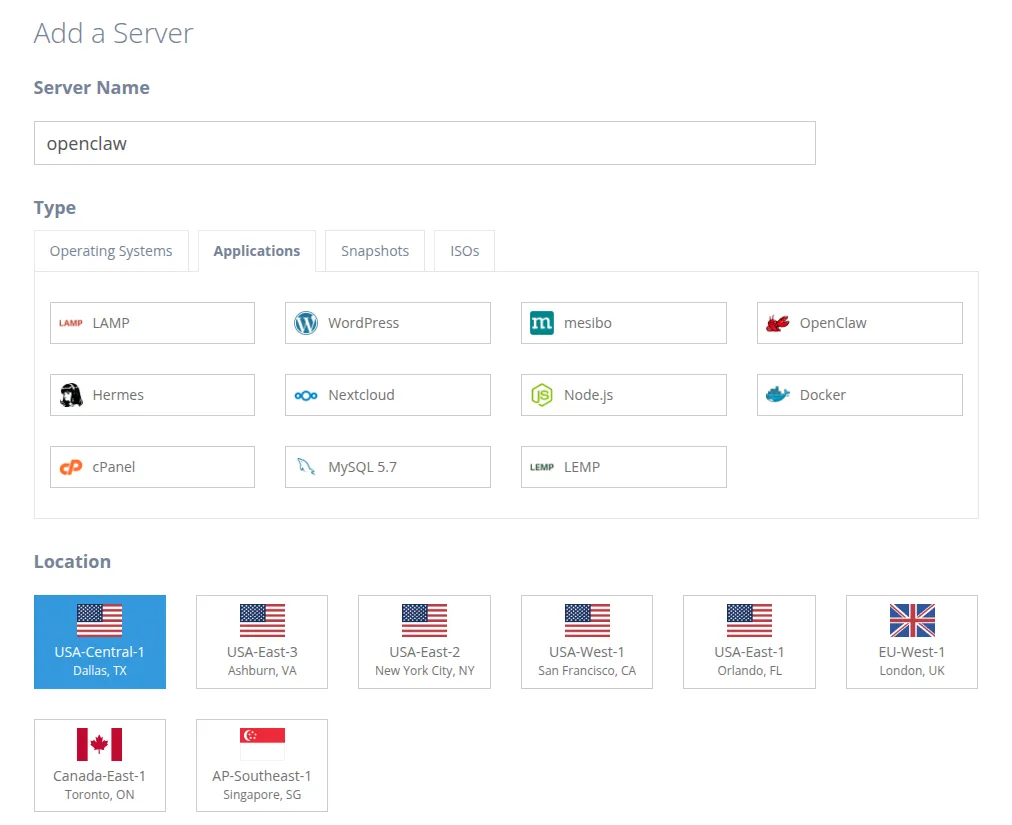The width and height of the screenshot is (1012, 825).
Task: Open the Snapshots tab
Action: click(375, 250)
